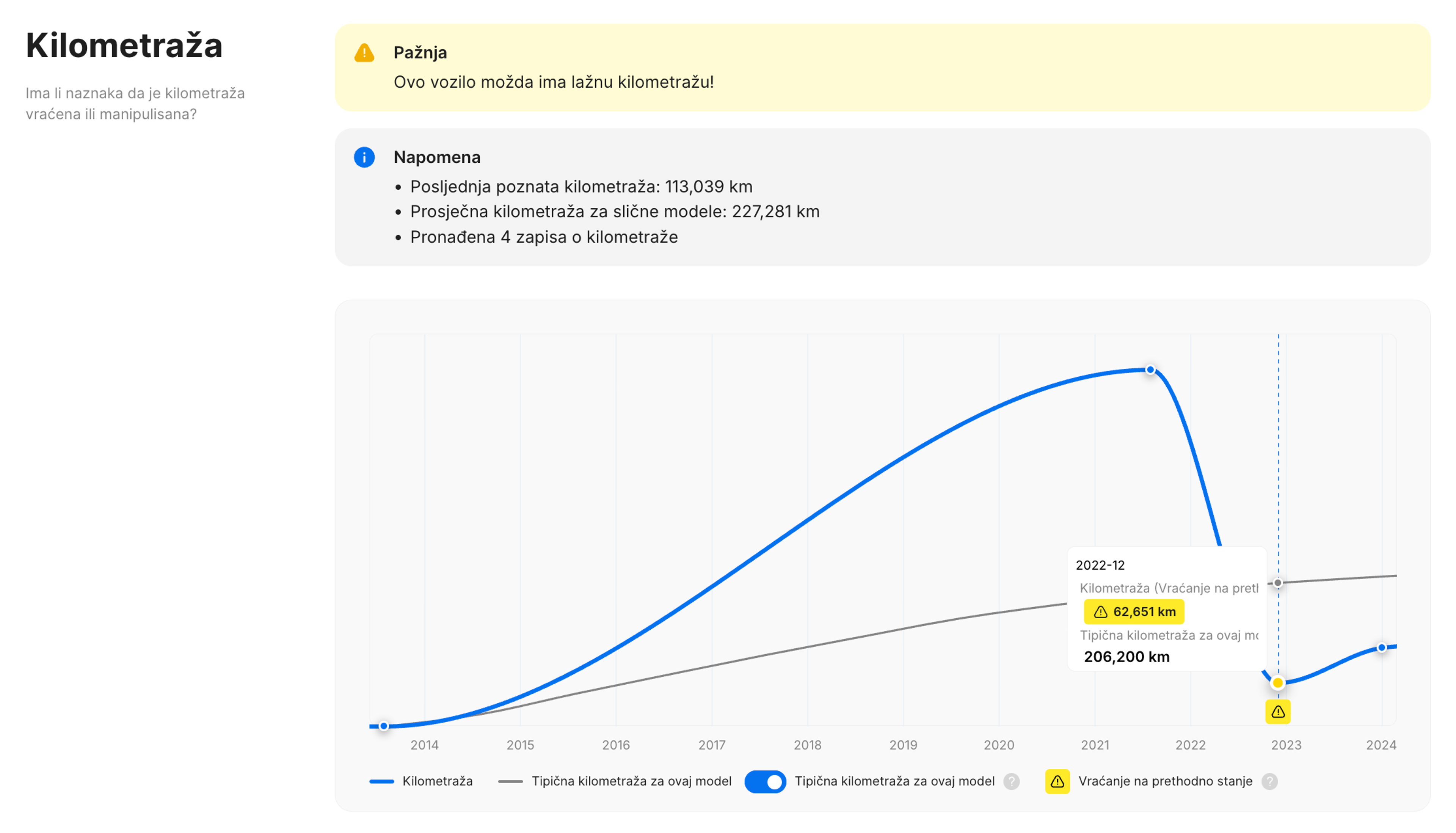Click the blue info icon beside Napomena
Image resolution: width=1456 pixels, height=833 pixels.
pos(364,157)
